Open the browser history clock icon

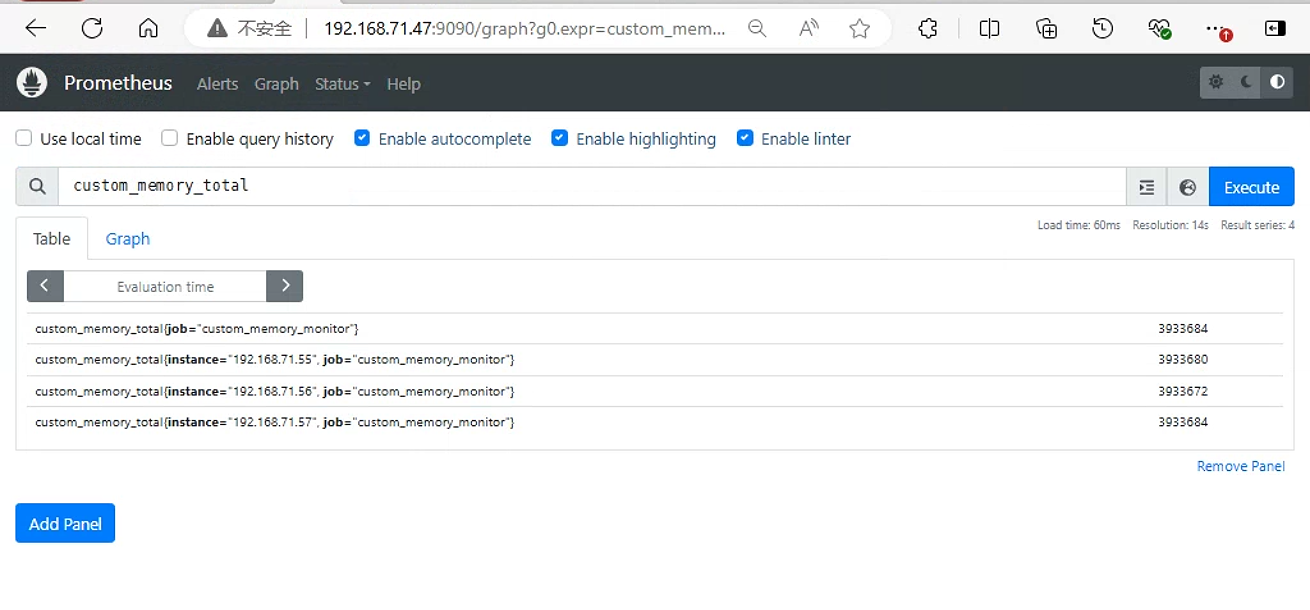[1103, 29]
